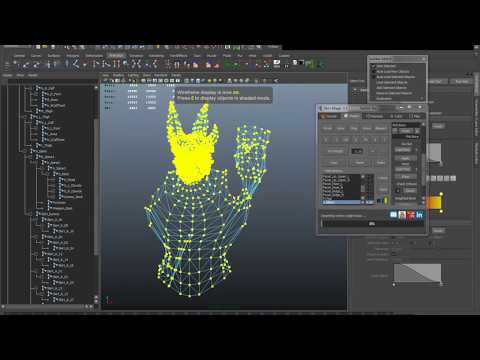This screenshot has height=360, width=480.
Task: Switch to the Curves shelf tab
Action: 36,56
